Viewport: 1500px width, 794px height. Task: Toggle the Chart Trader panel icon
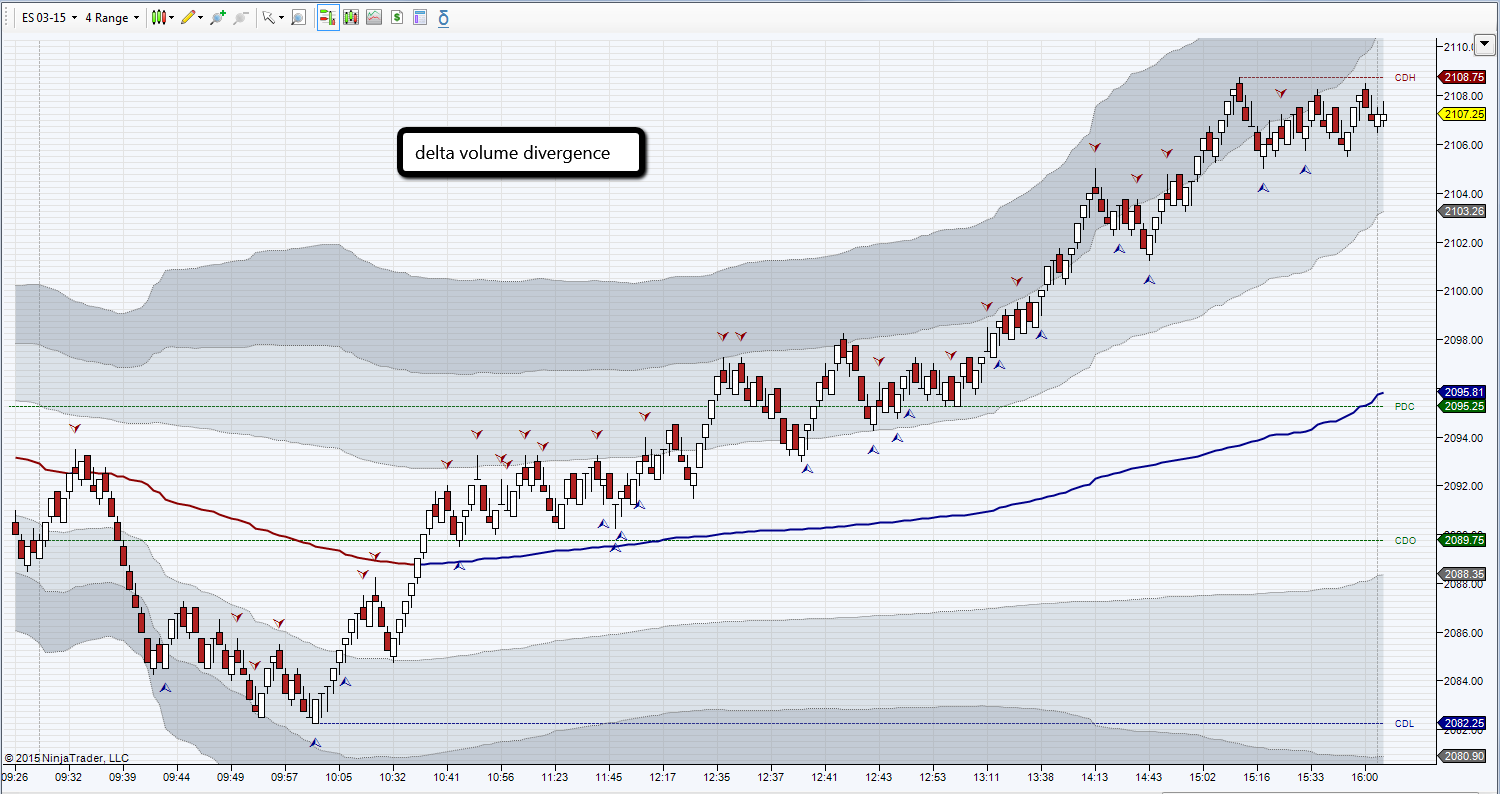pos(328,18)
